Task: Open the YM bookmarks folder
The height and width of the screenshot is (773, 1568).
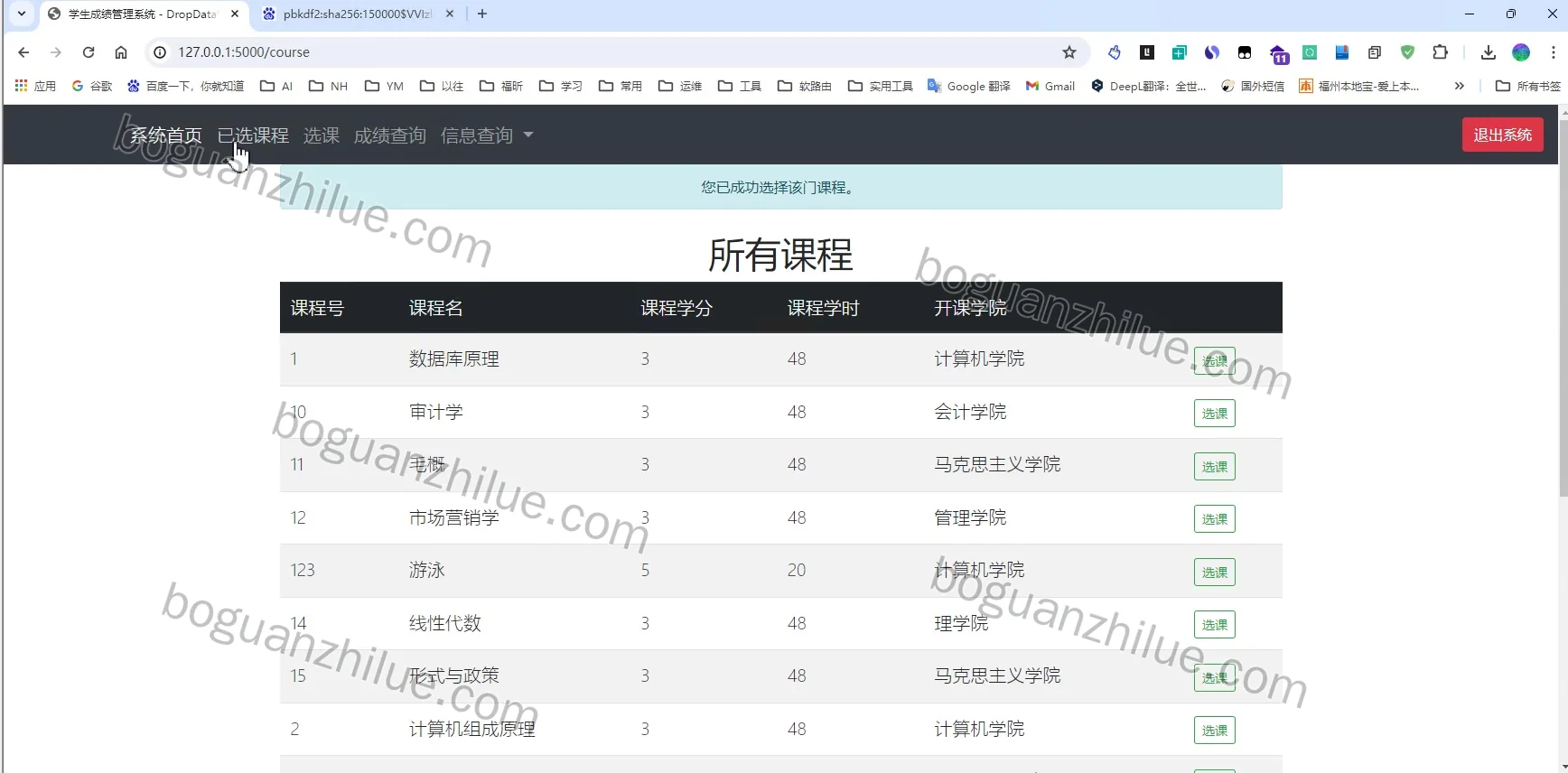Action: point(384,86)
